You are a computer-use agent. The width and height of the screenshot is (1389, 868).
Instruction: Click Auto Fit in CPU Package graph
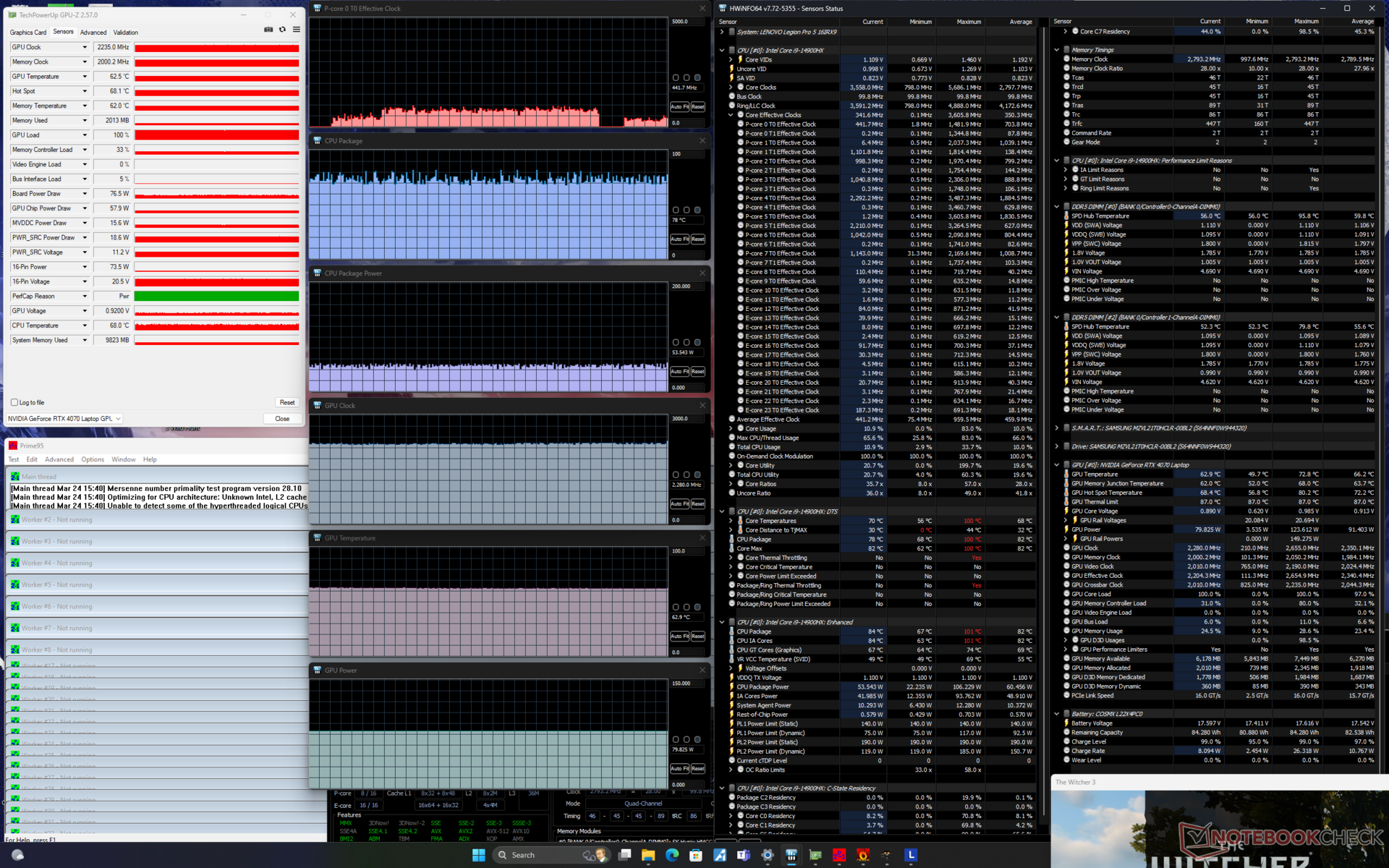point(679,239)
